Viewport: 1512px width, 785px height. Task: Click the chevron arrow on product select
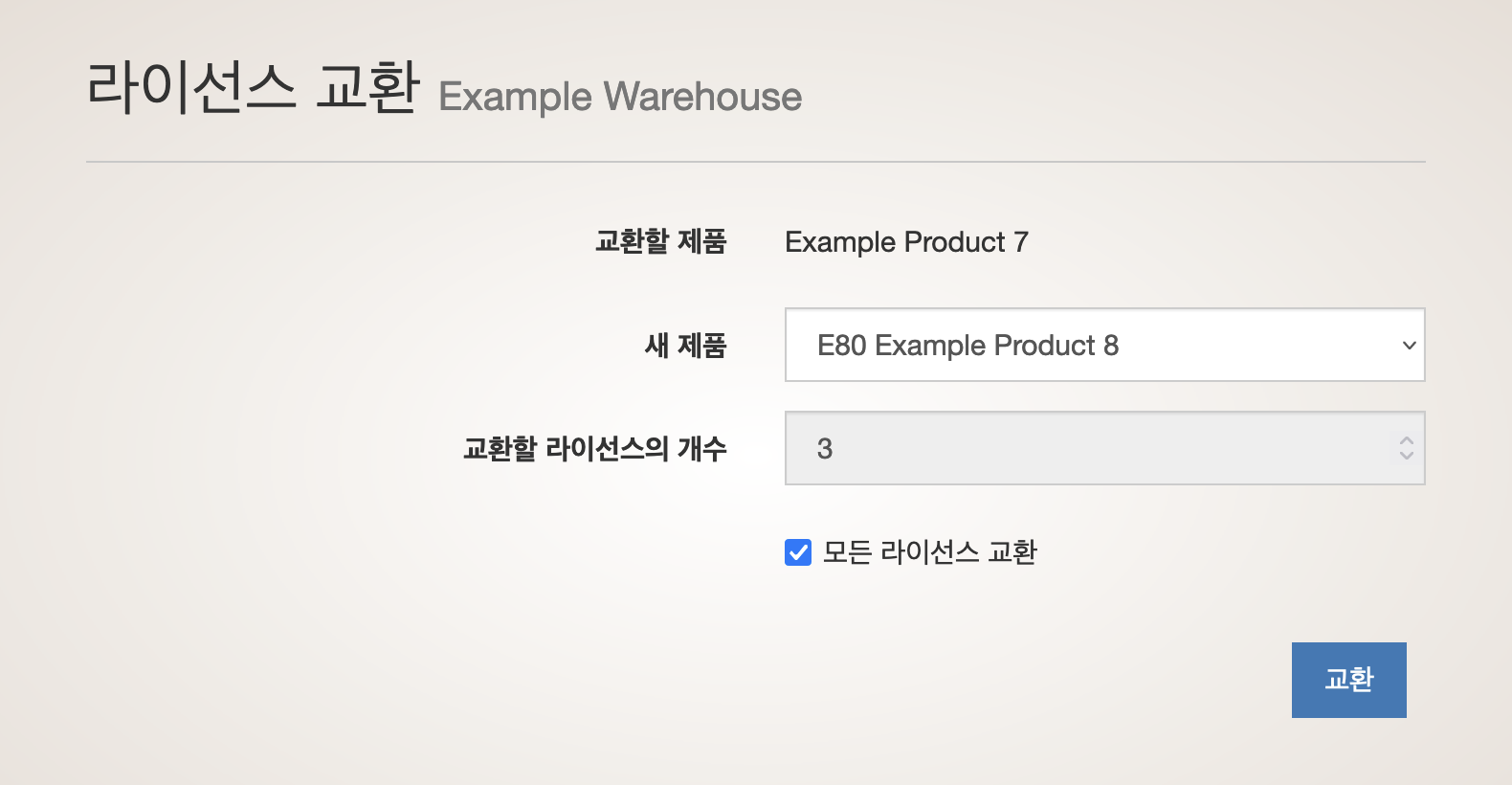pyautogui.click(x=1409, y=346)
